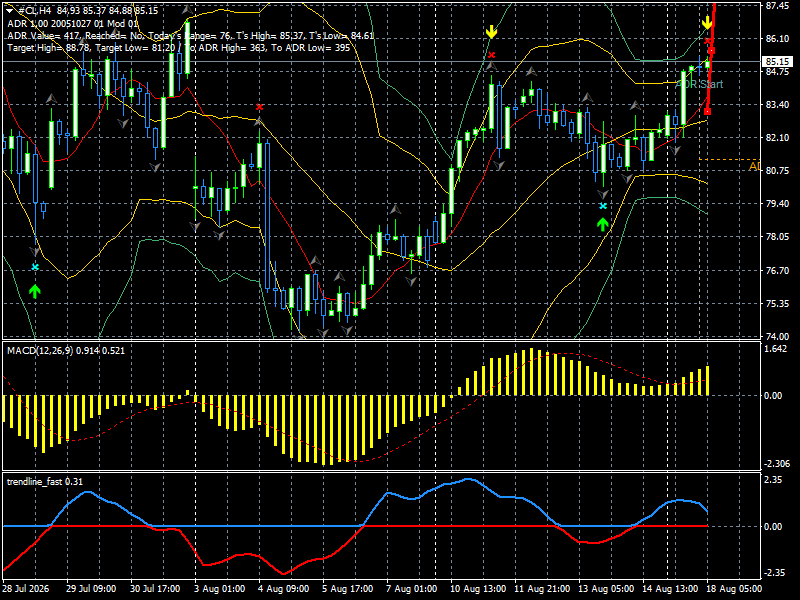Click the '#CL,H4' chart title text
This screenshot has height=600, width=800.
click(35, 11)
